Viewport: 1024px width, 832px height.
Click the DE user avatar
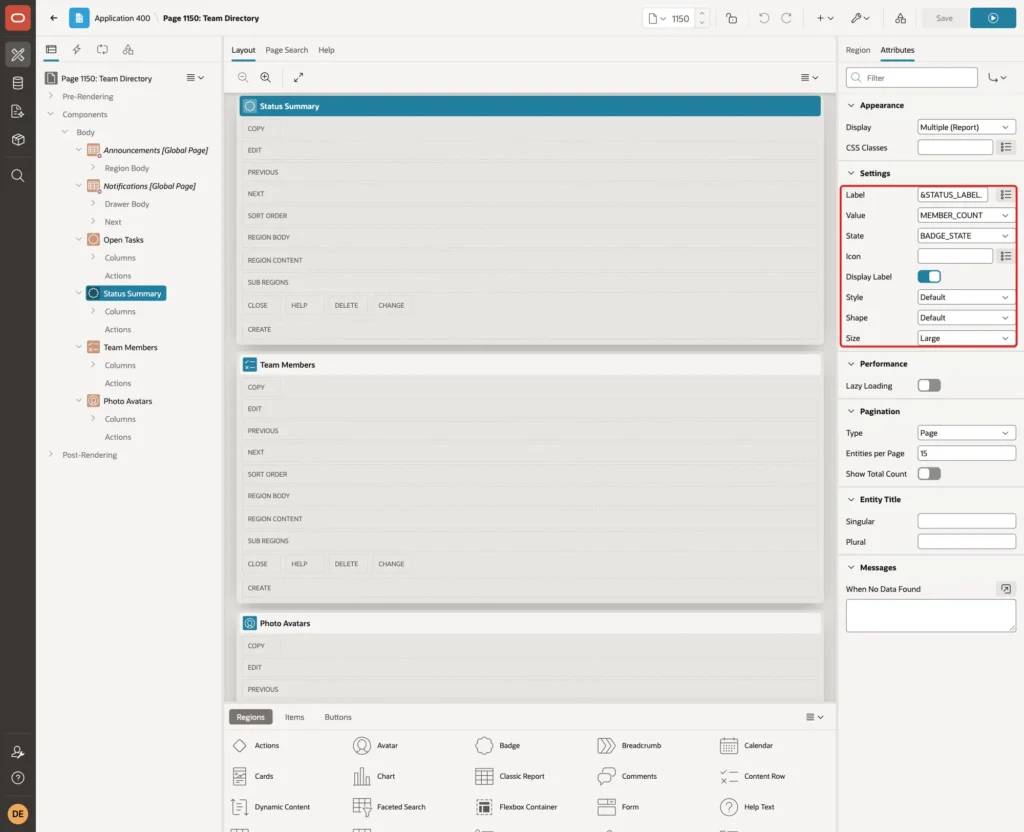[18, 814]
